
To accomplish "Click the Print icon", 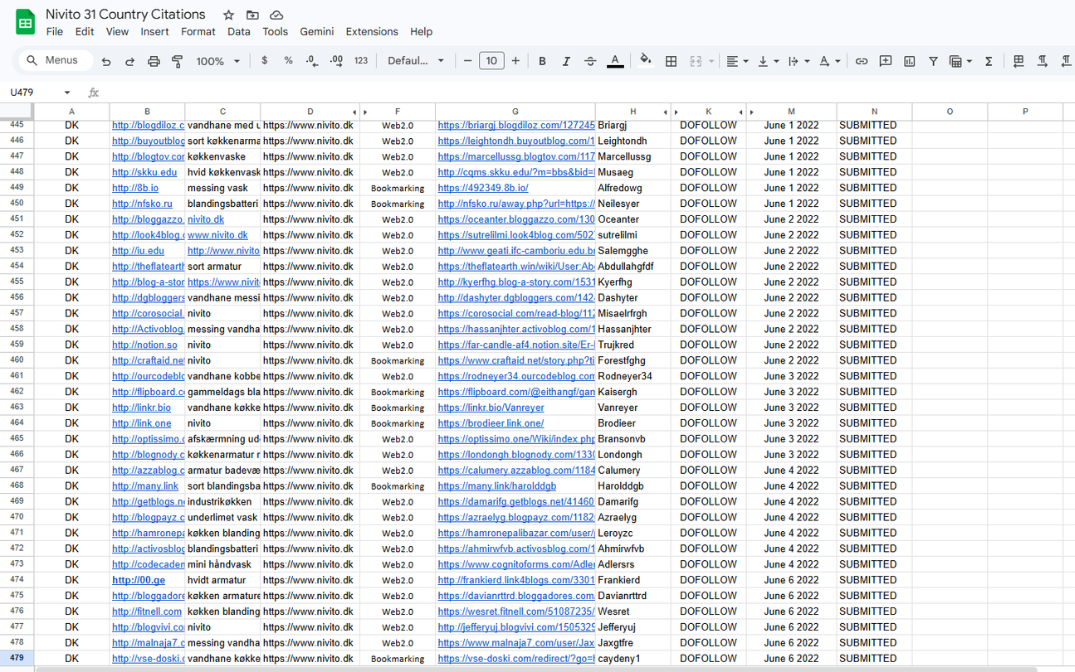I will pos(153,61).
